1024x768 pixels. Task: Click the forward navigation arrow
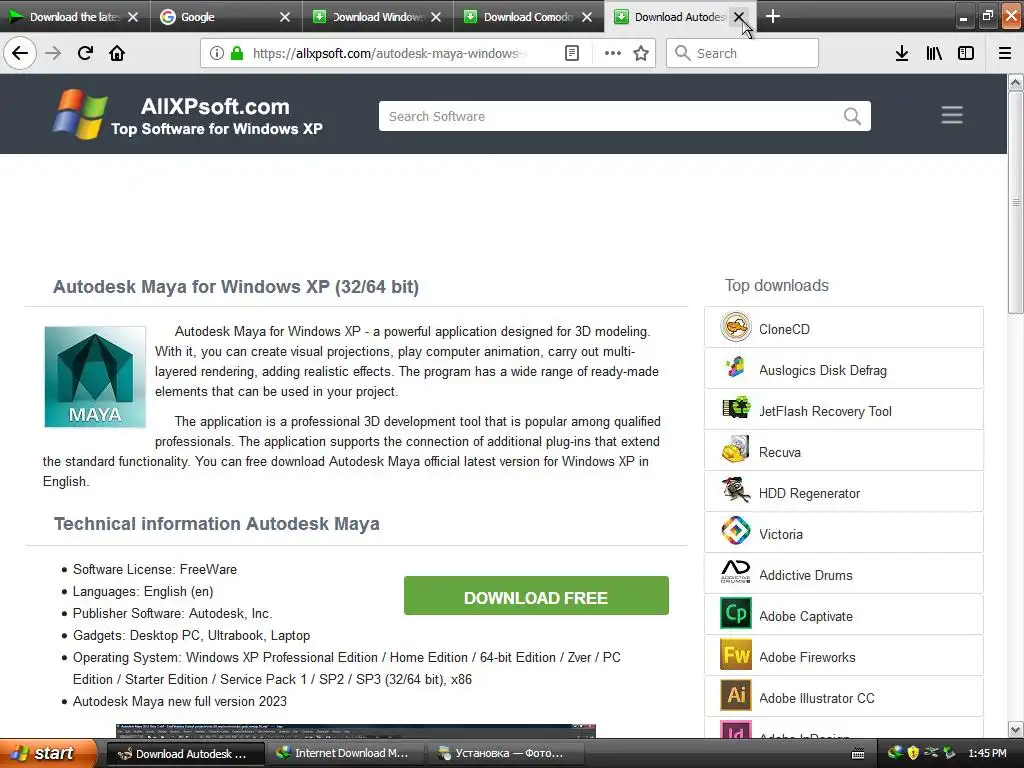pyautogui.click(x=53, y=53)
